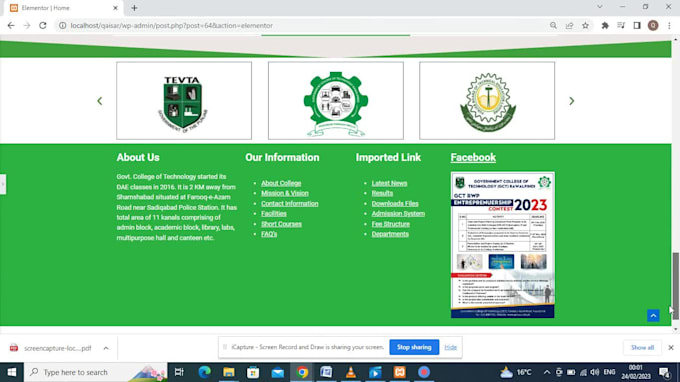Bookmark this tab with the star
The image size is (680, 382).
click(585, 26)
